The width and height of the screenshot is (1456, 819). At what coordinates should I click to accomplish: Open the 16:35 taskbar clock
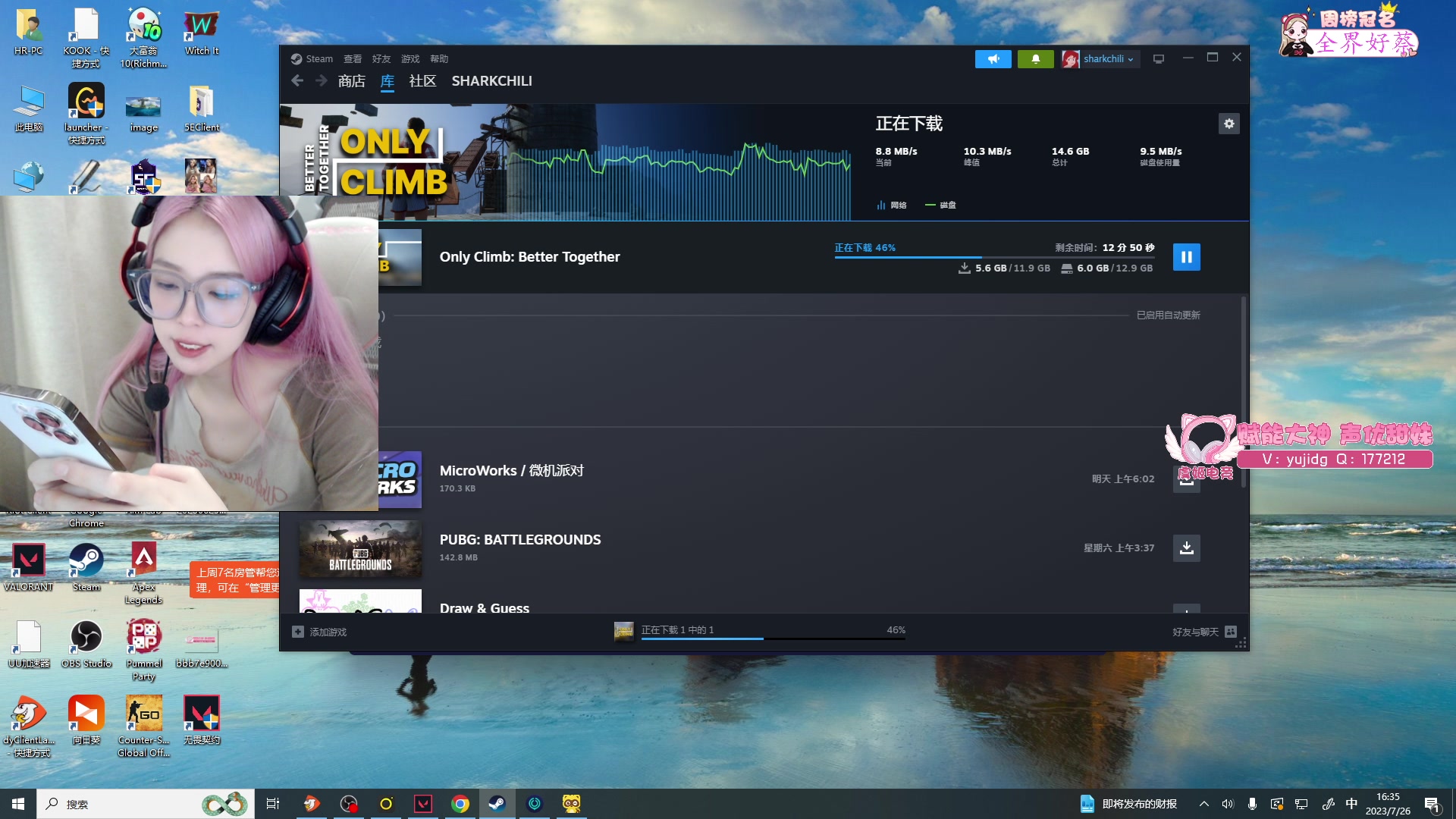[x=1388, y=804]
